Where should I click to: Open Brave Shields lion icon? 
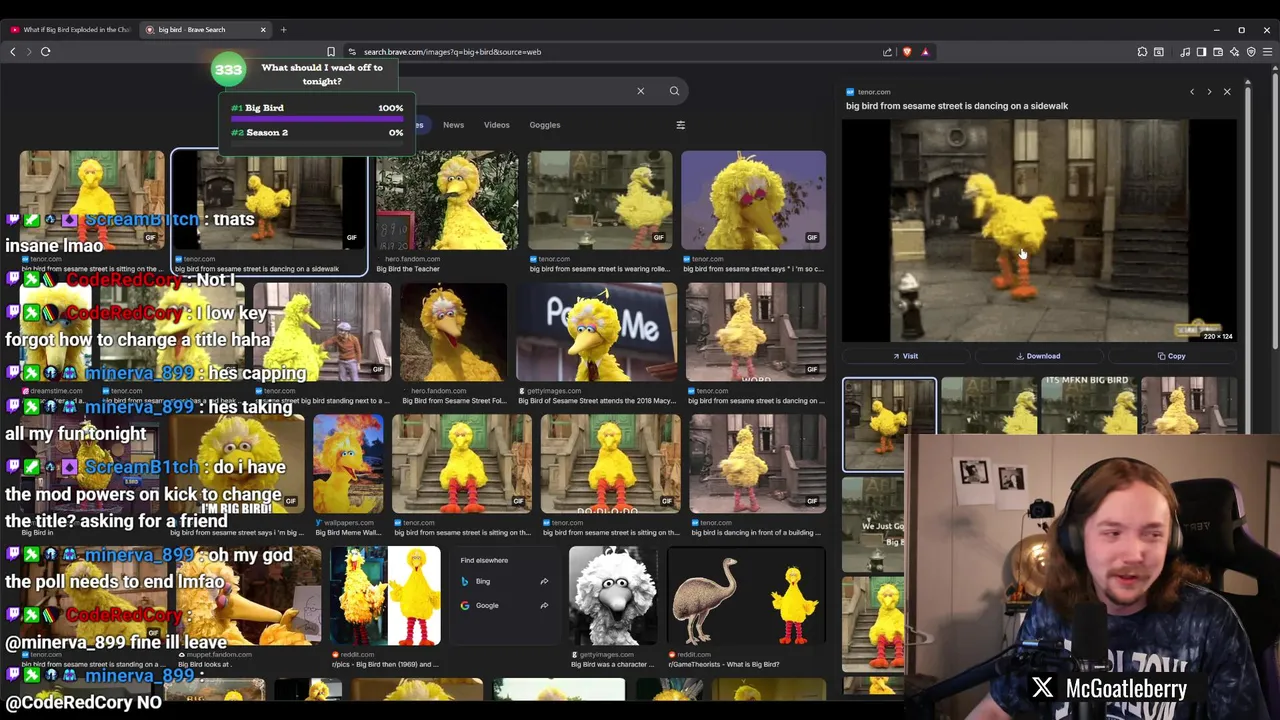point(907,51)
